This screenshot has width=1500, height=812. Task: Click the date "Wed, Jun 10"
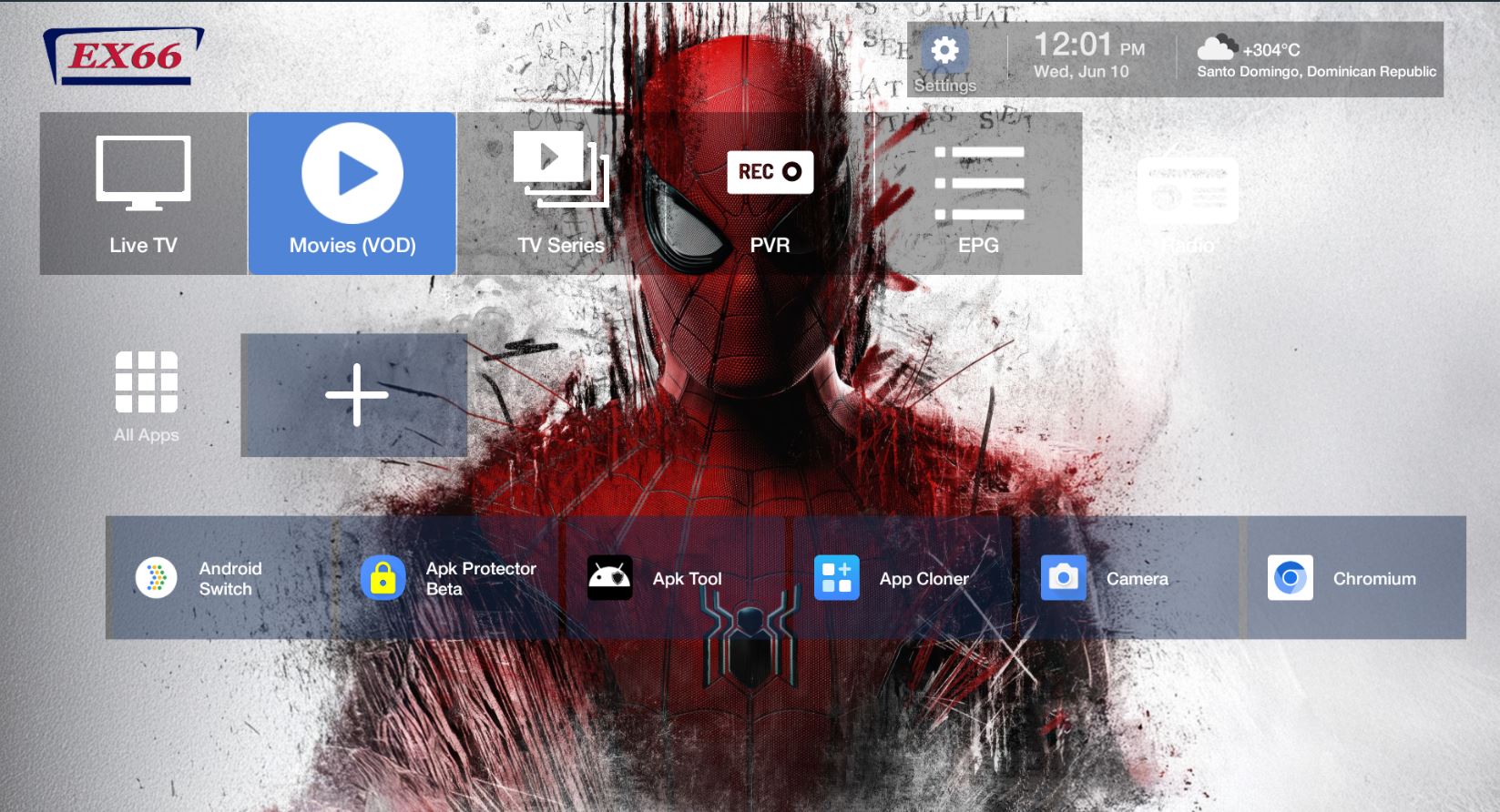click(x=1081, y=72)
